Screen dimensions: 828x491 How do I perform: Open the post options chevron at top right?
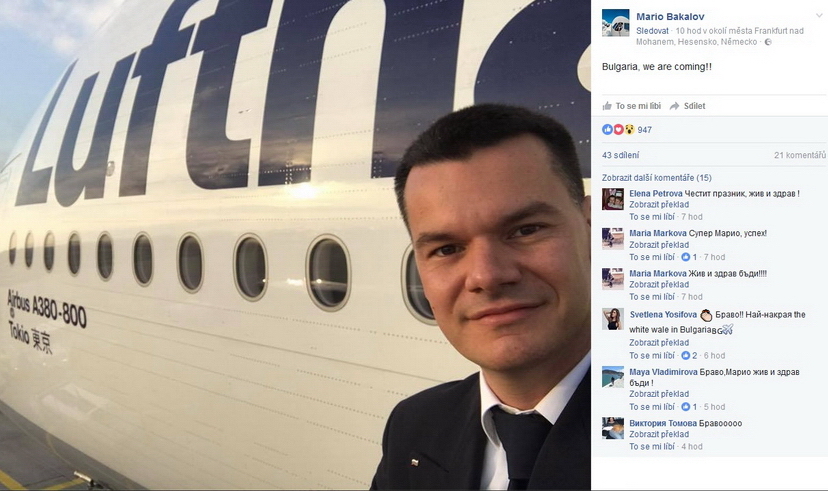tap(819, 15)
